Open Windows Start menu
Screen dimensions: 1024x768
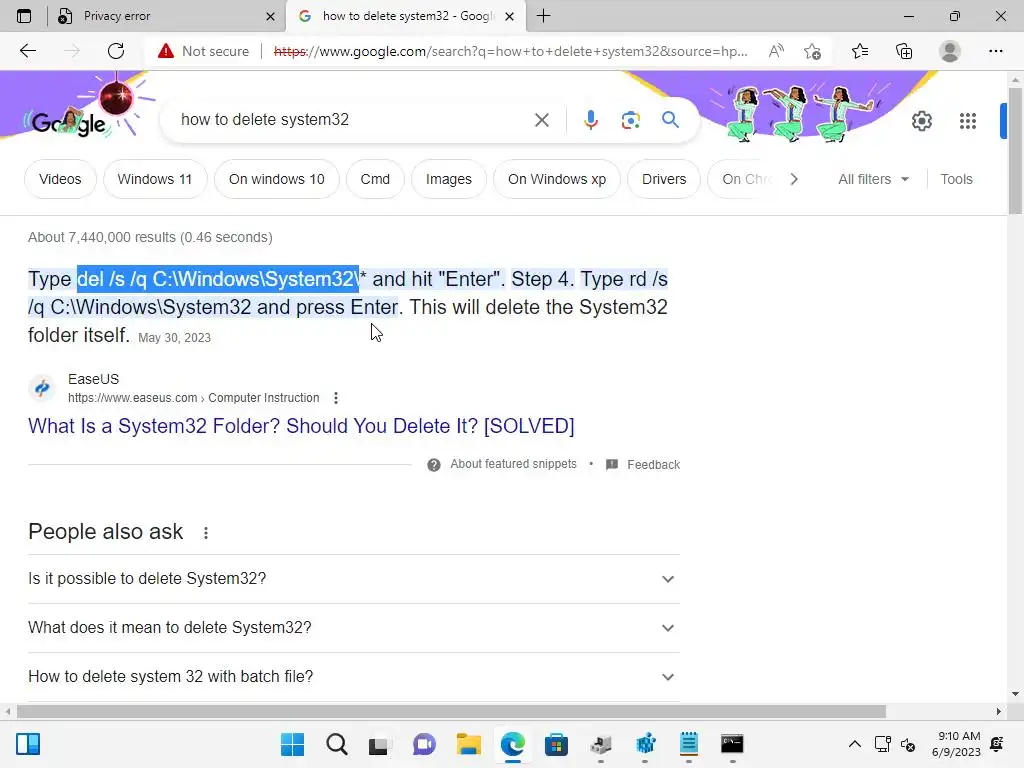(x=292, y=744)
